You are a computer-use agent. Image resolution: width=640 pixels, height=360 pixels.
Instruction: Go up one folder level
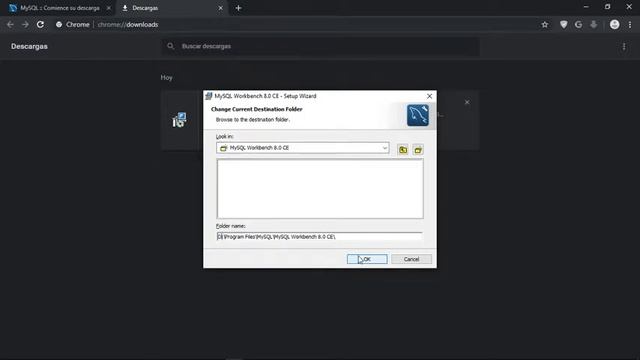tap(403, 150)
